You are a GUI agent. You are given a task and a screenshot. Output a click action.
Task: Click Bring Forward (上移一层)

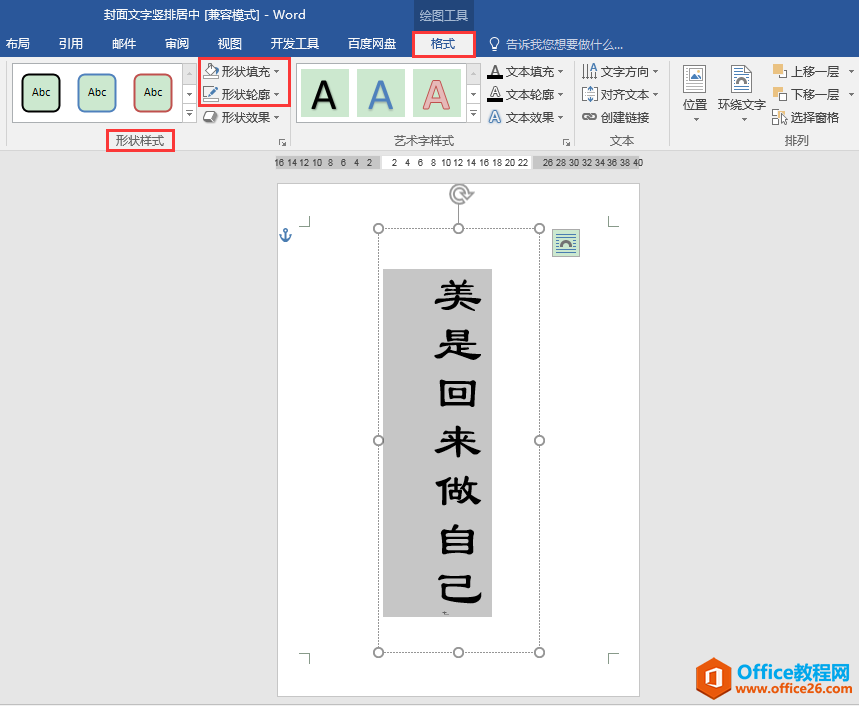pyautogui.click(x=805, y=71)
